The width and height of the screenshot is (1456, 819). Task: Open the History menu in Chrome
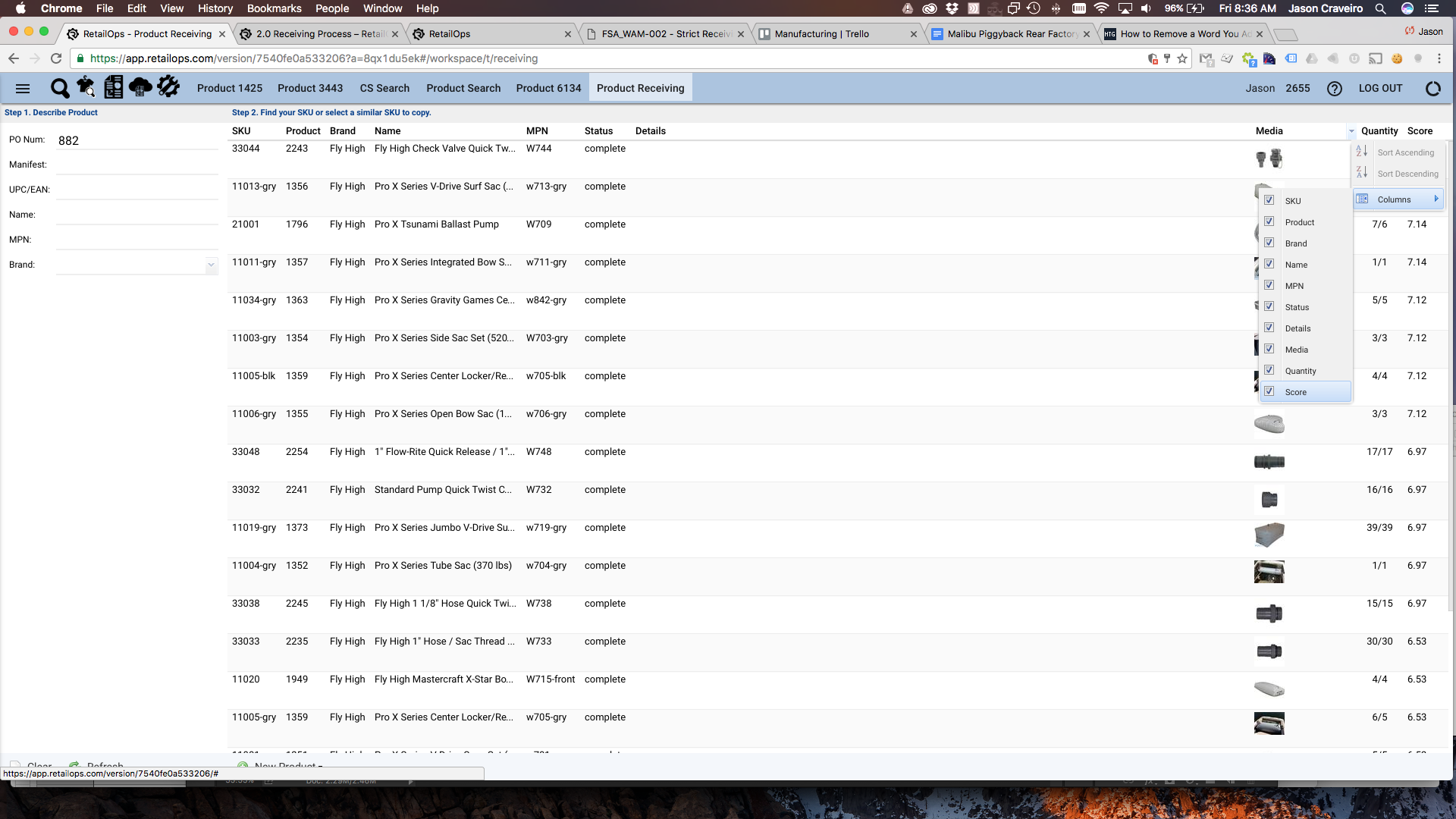[215, 8]
